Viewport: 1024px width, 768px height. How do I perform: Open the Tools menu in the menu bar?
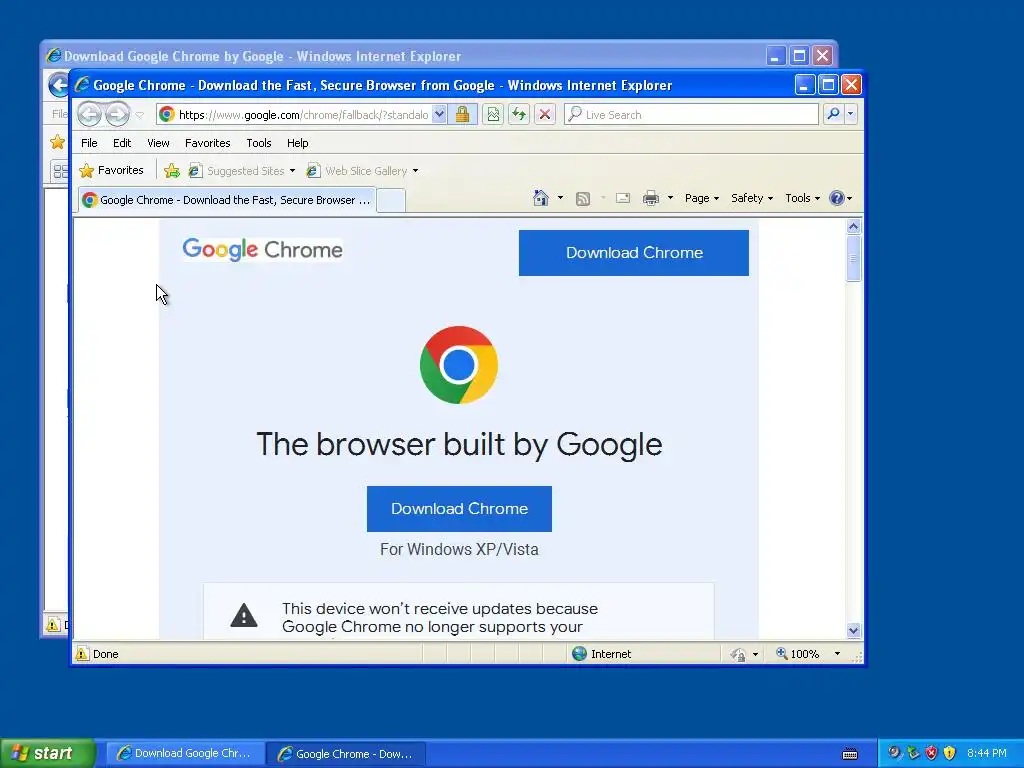click(259, 143)
